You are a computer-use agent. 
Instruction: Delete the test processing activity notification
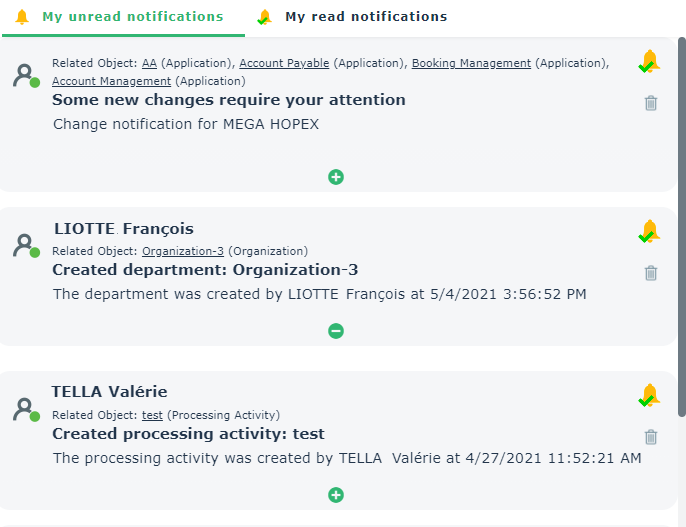pyautogui.click(x=651, y=436)
